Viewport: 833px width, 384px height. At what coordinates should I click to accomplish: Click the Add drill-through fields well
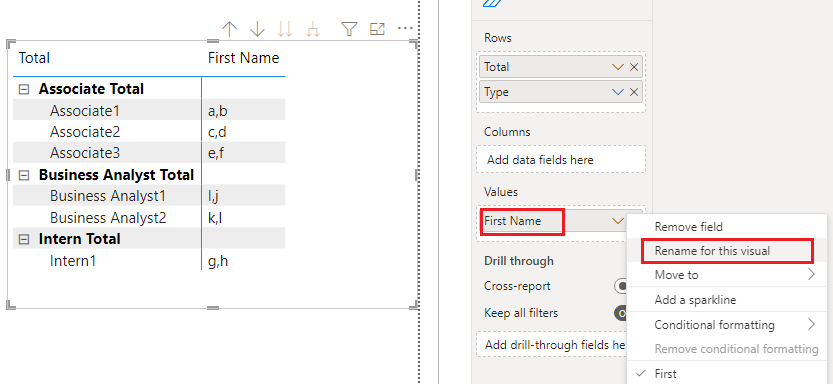coord(552,345)
